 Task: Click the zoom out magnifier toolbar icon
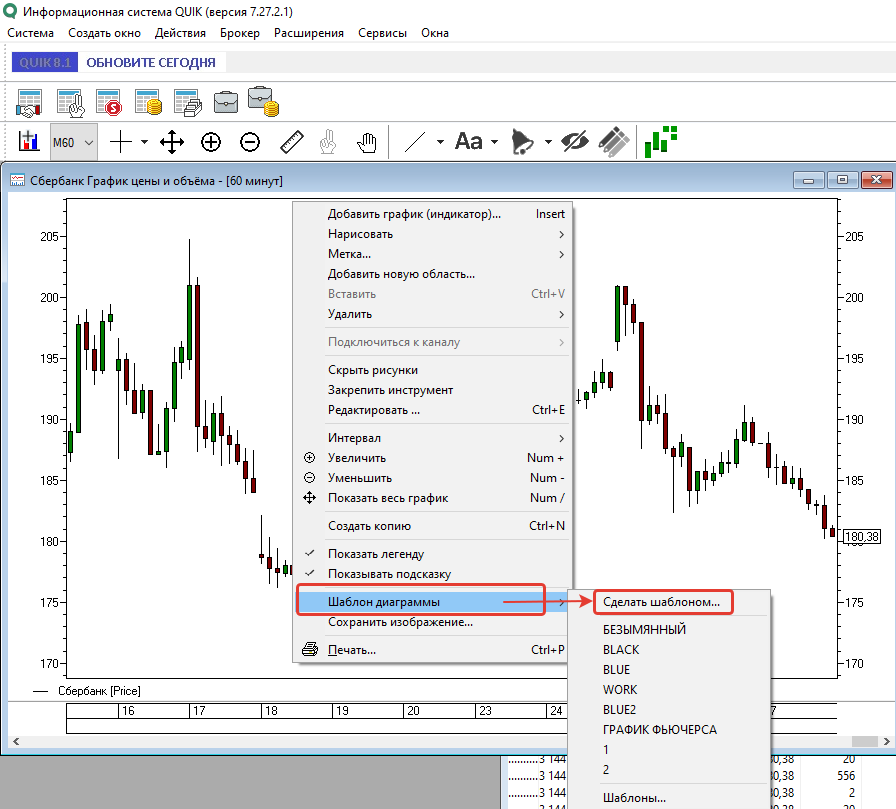(x=250, y=142)
